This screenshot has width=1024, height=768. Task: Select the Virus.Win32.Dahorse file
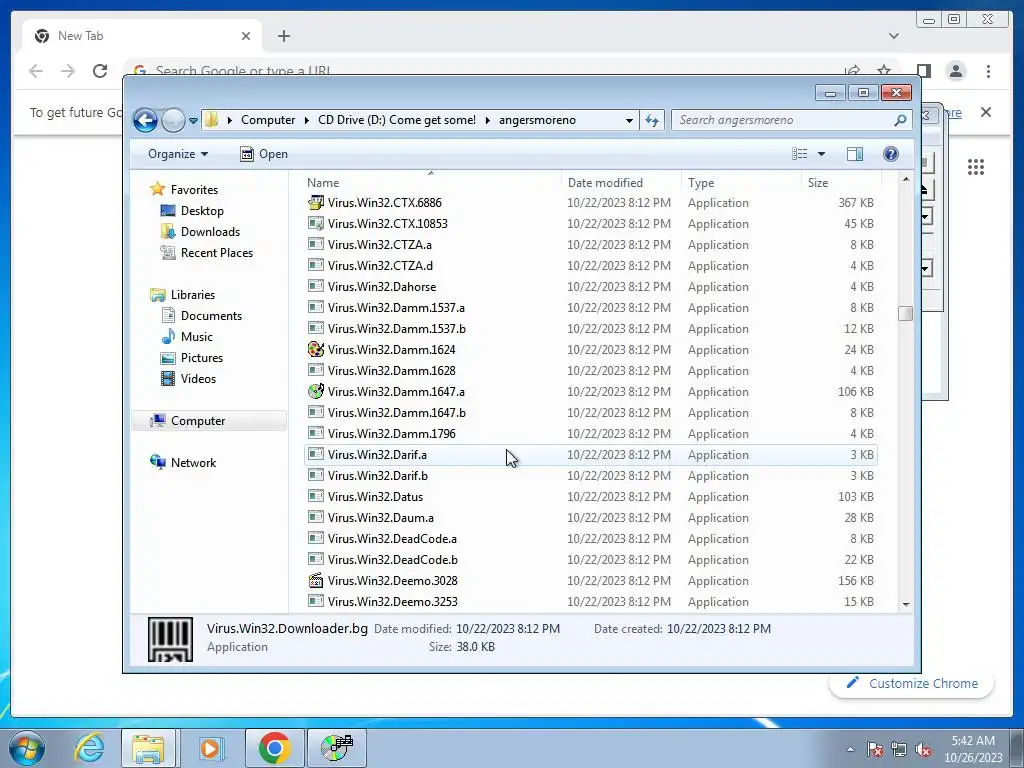pos(590,287)
